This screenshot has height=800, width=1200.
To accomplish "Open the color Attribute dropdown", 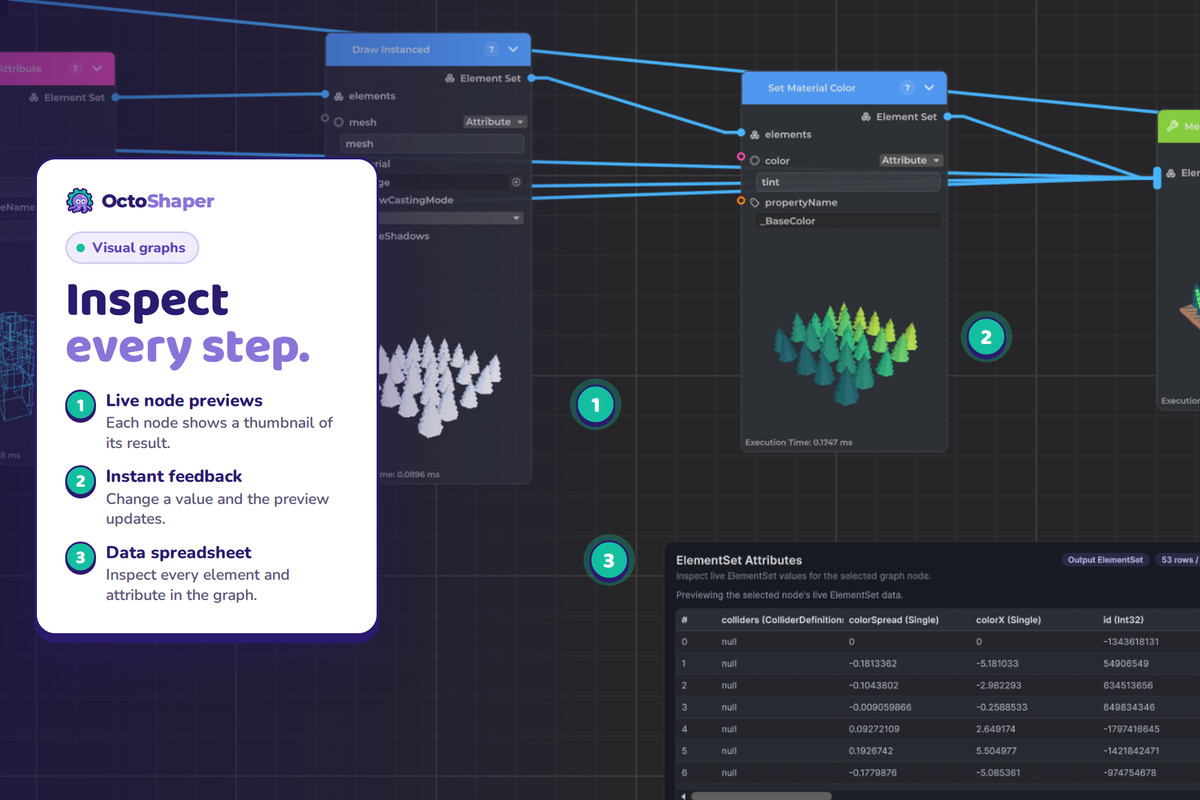I will [911, 160].
